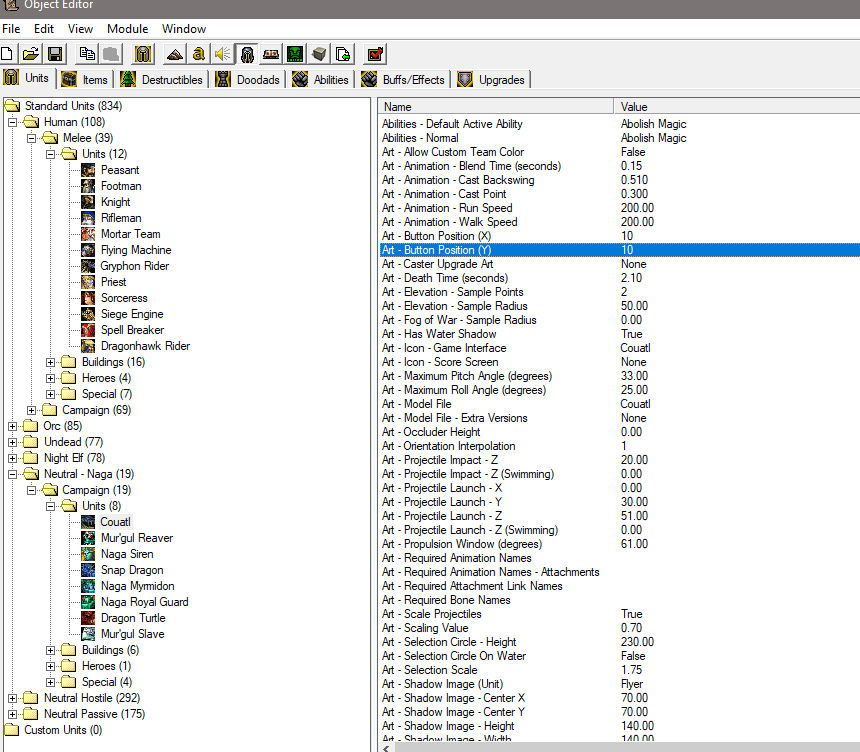The image size is (860, 752).
Task: Open the Import Manager toolbar icon
Action: (x=343, y=54)
